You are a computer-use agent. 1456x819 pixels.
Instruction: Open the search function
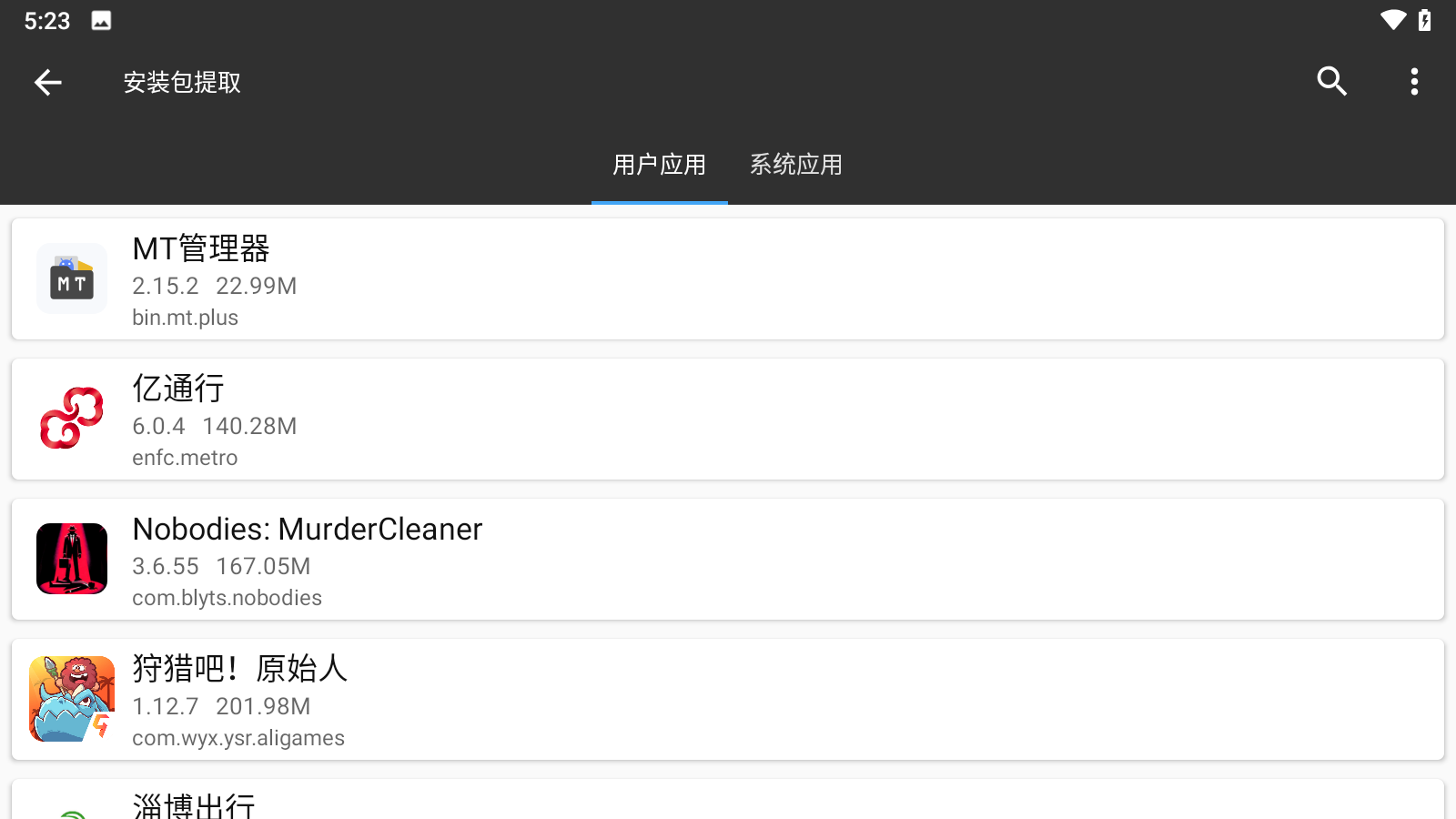pos(1331,82)
